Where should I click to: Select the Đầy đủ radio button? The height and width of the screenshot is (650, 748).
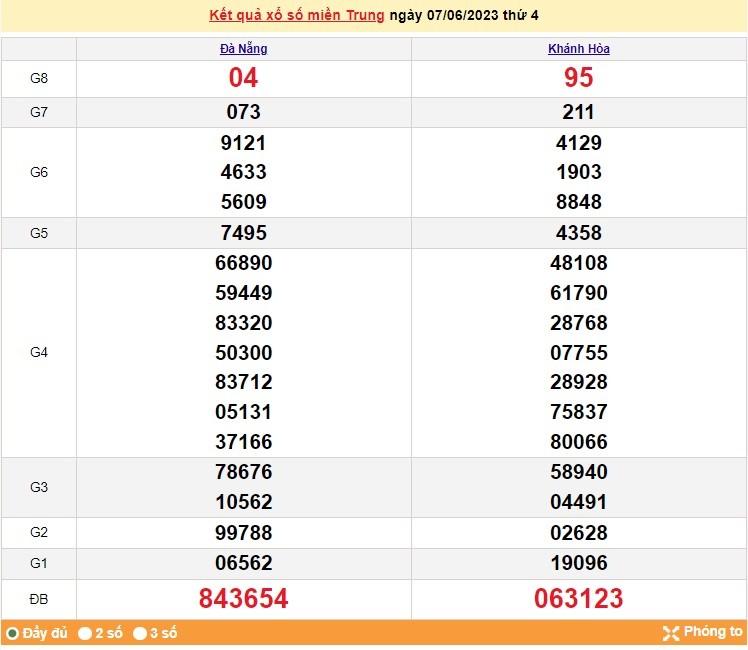(12, 633)
